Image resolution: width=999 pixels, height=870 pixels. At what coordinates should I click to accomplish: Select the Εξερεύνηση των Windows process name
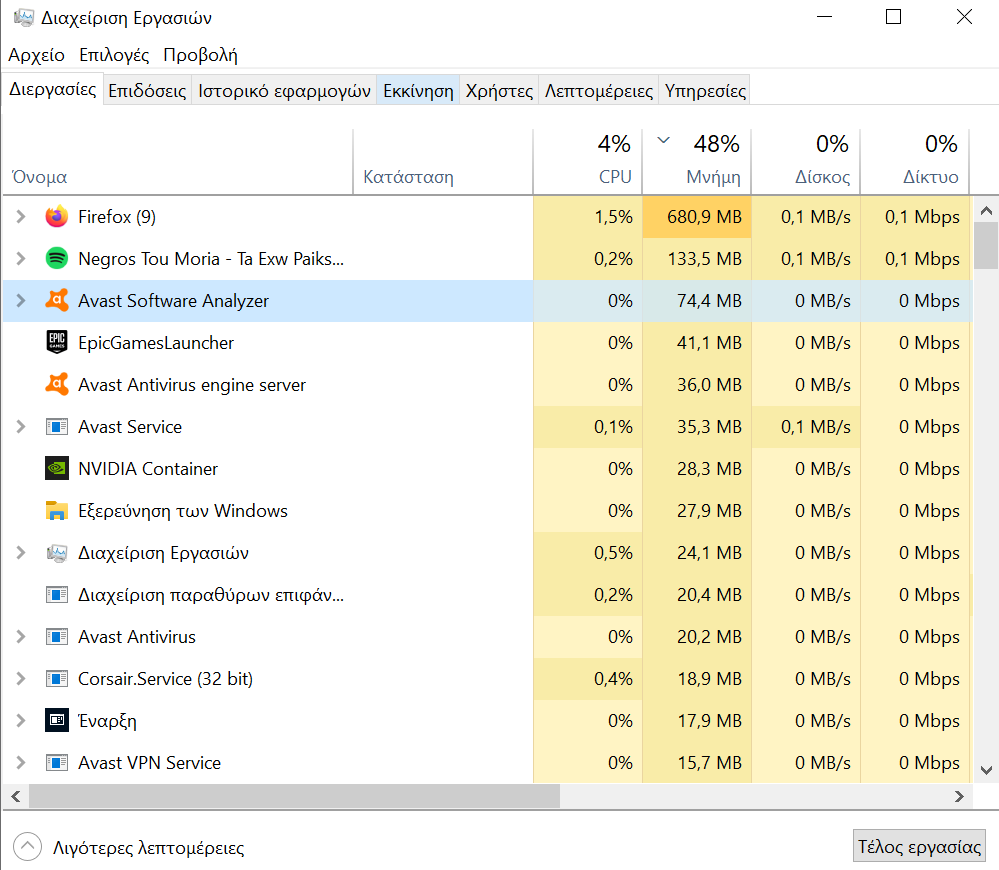(183, 511)
